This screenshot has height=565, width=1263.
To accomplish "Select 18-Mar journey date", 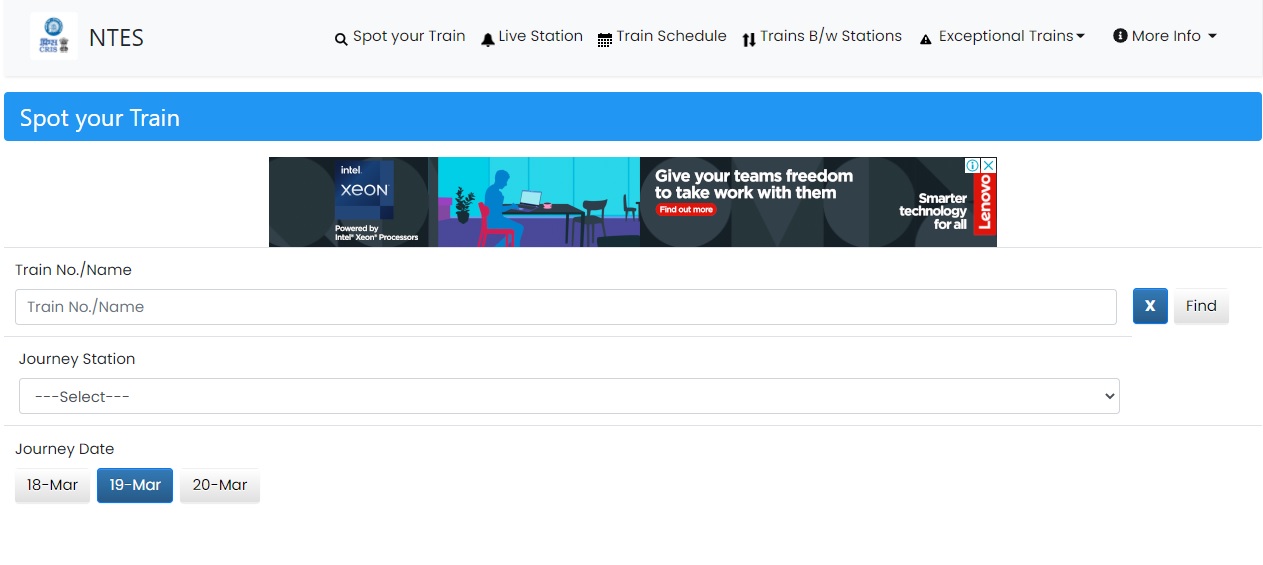I will [52, 485].
